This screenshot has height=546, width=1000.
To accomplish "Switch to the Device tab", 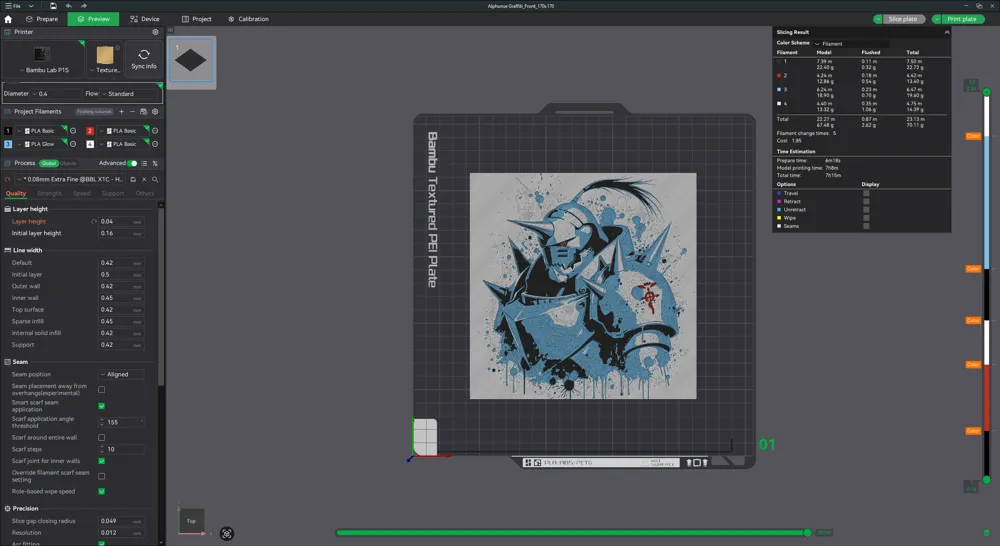I will click(145, 19).
